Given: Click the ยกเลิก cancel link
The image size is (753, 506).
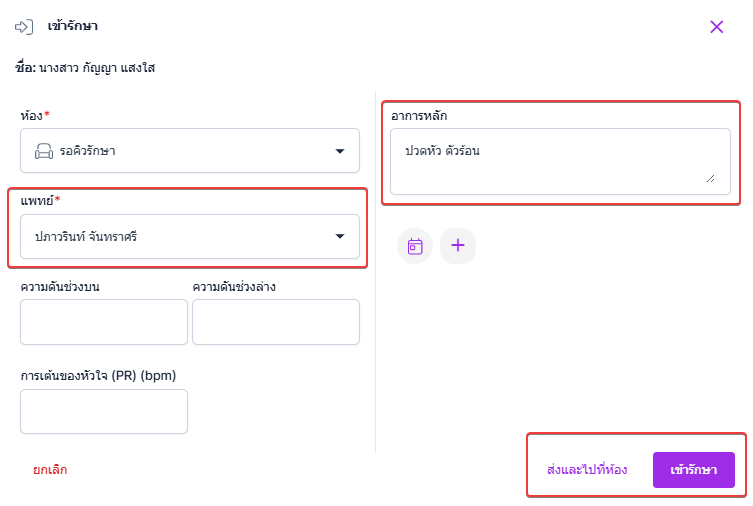Looking at the screenshot, I should tap(50, 470).
